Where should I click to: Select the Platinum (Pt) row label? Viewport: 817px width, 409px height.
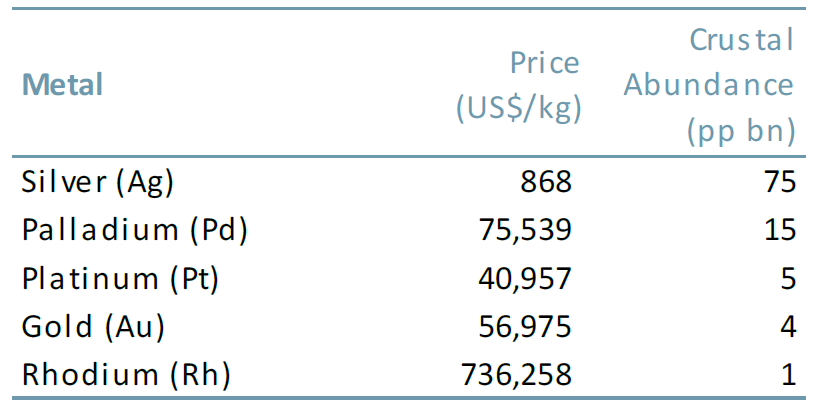(x=120, y=278)
